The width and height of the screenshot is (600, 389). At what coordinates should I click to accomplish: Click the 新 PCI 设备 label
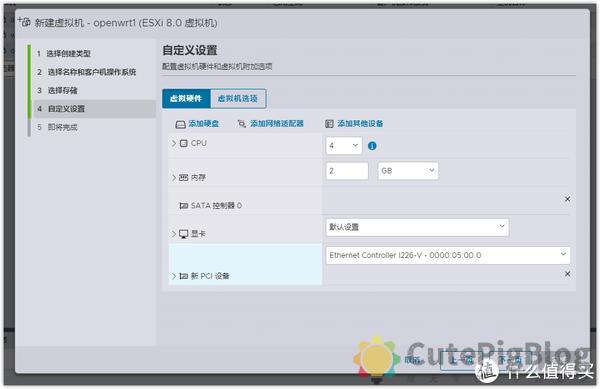[x=210, y=276]
